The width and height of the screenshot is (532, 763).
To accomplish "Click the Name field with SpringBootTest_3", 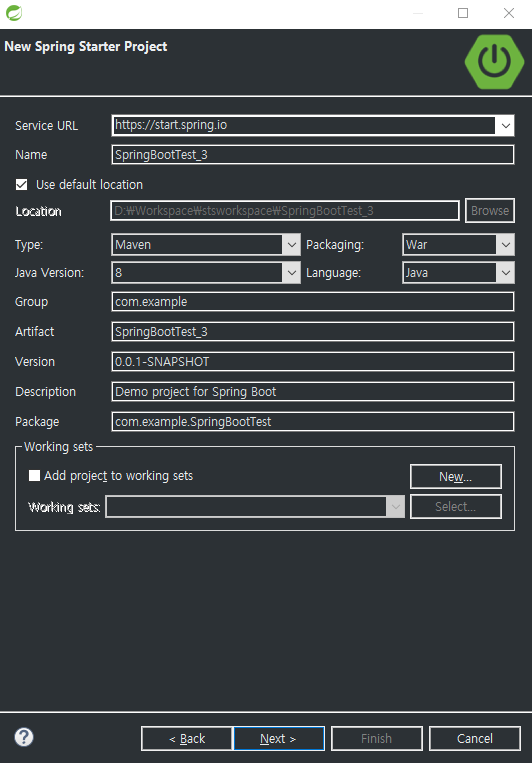I will (312, 155).
